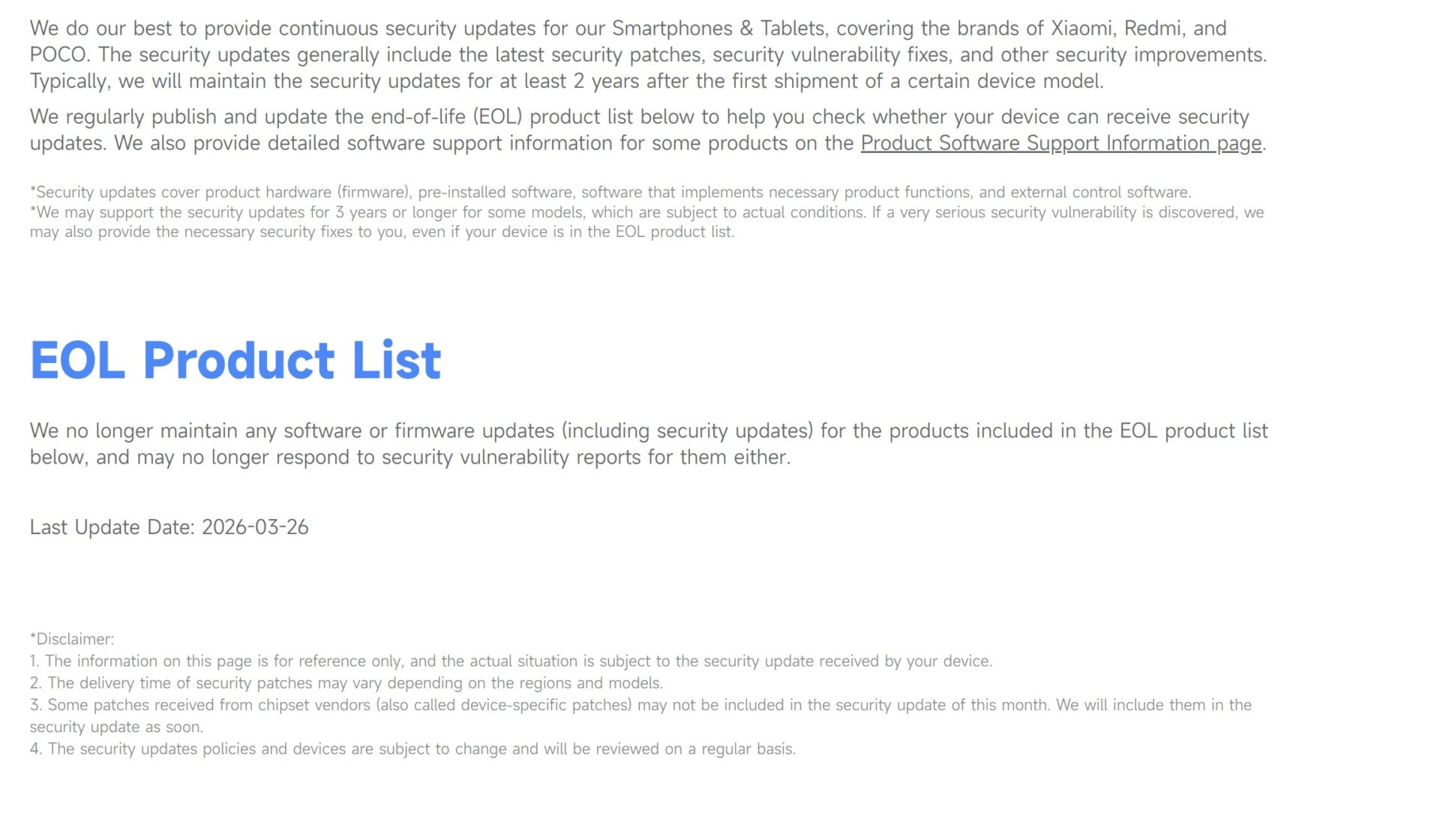Click the "*Disclaimer:" label

tap(72, 639)
